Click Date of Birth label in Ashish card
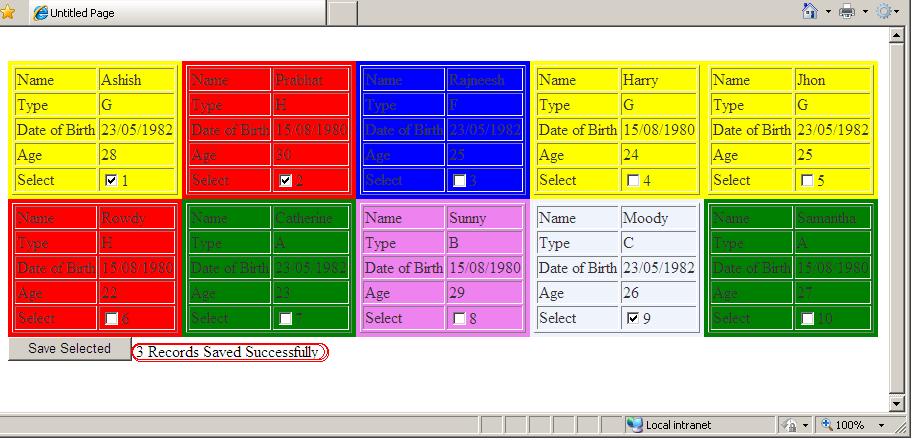This screenshot has height=440, width=913. point(56,130)
